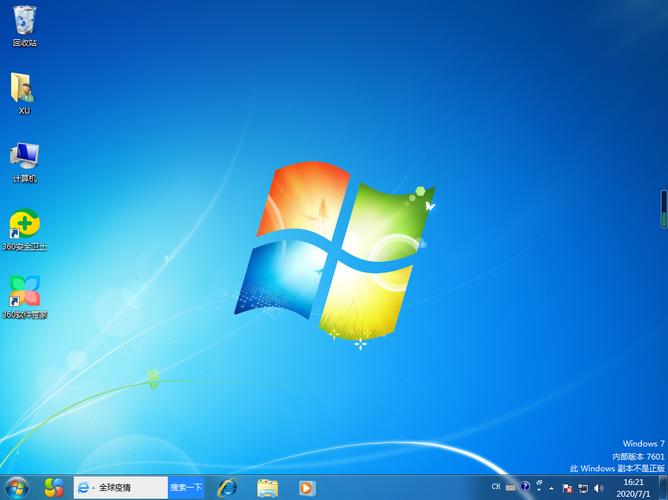Open Windows Media Player from taskbar

[307, 487]
